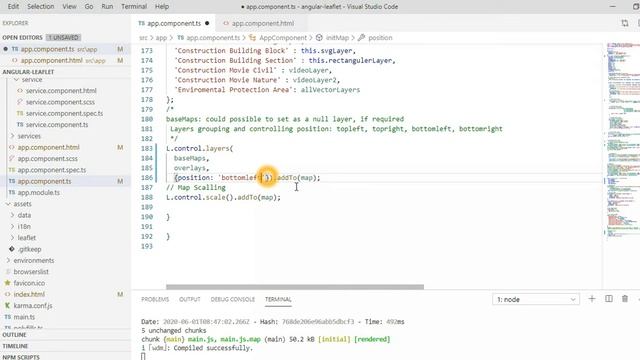Open app.module.ts file
640x360 pixels.
(38, 193)
